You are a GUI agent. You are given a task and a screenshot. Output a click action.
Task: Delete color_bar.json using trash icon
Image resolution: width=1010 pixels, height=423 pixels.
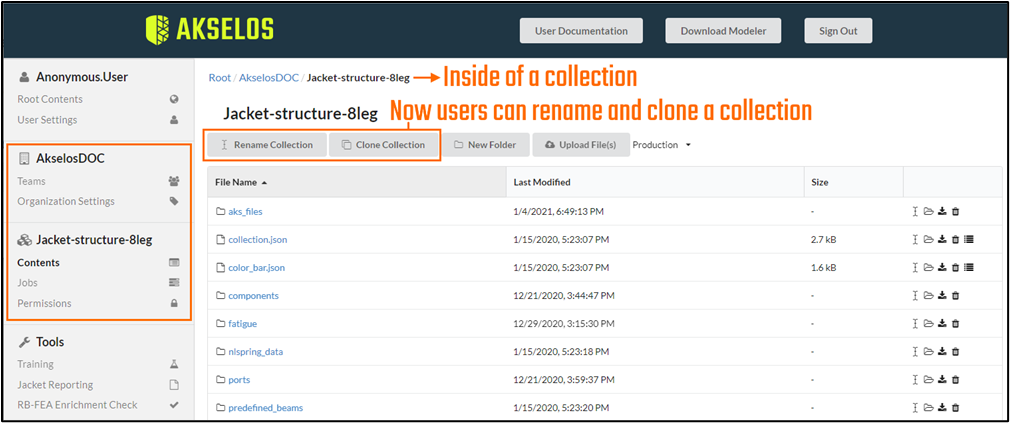tap(956, 267)
